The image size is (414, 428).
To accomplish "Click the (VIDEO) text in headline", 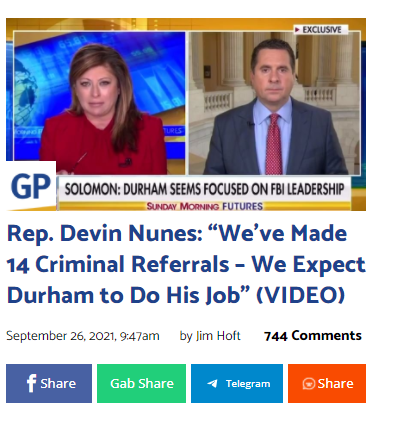I will pos(300,295).
